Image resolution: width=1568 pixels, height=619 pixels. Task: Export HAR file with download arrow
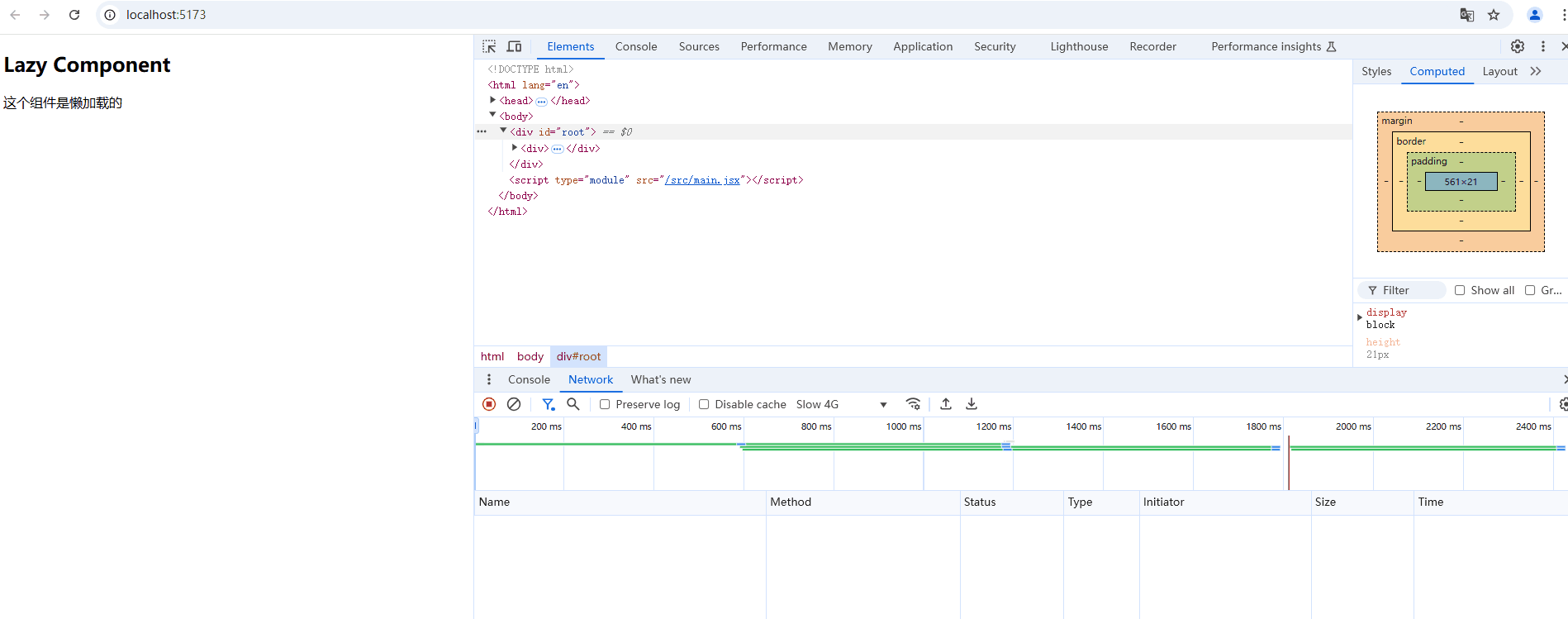pyautogui.click(x=972, y=404)
